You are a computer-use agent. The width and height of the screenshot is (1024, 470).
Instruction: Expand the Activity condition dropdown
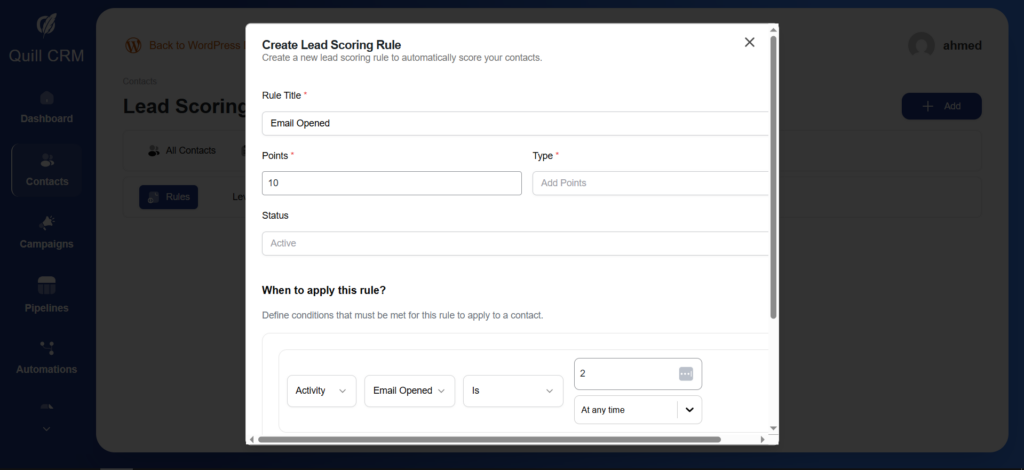pyautogui.click(x=321, y=391)
